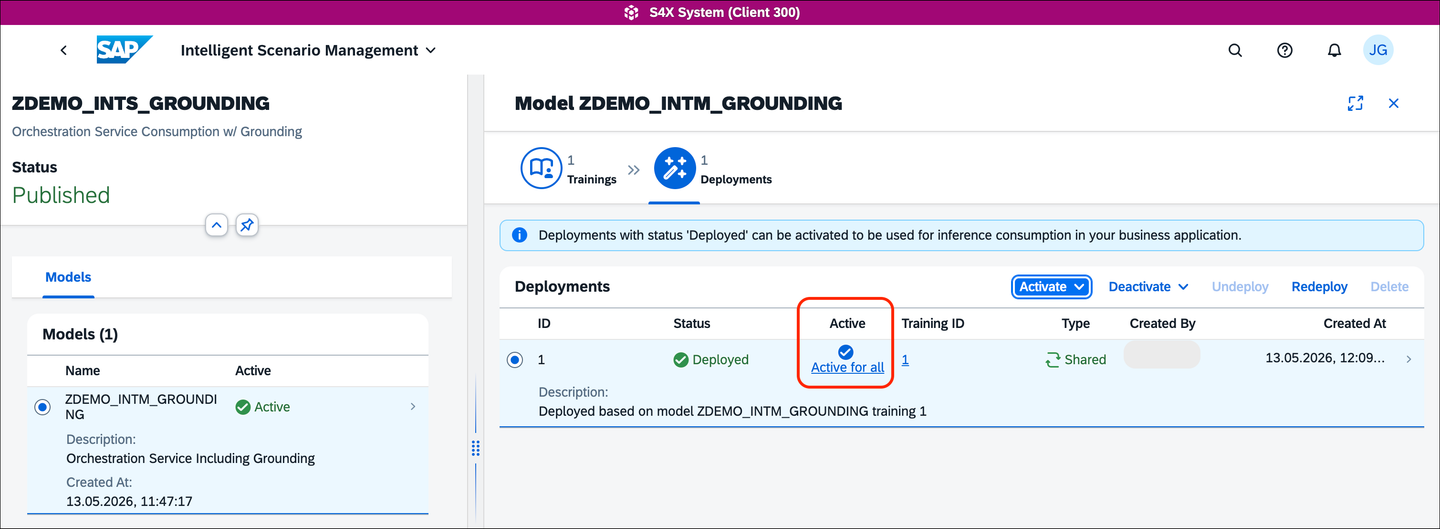Viewport: 1440px width, 529px height.
Task: Collapse the header with the up chevron
Action: (x=217, y=225)
